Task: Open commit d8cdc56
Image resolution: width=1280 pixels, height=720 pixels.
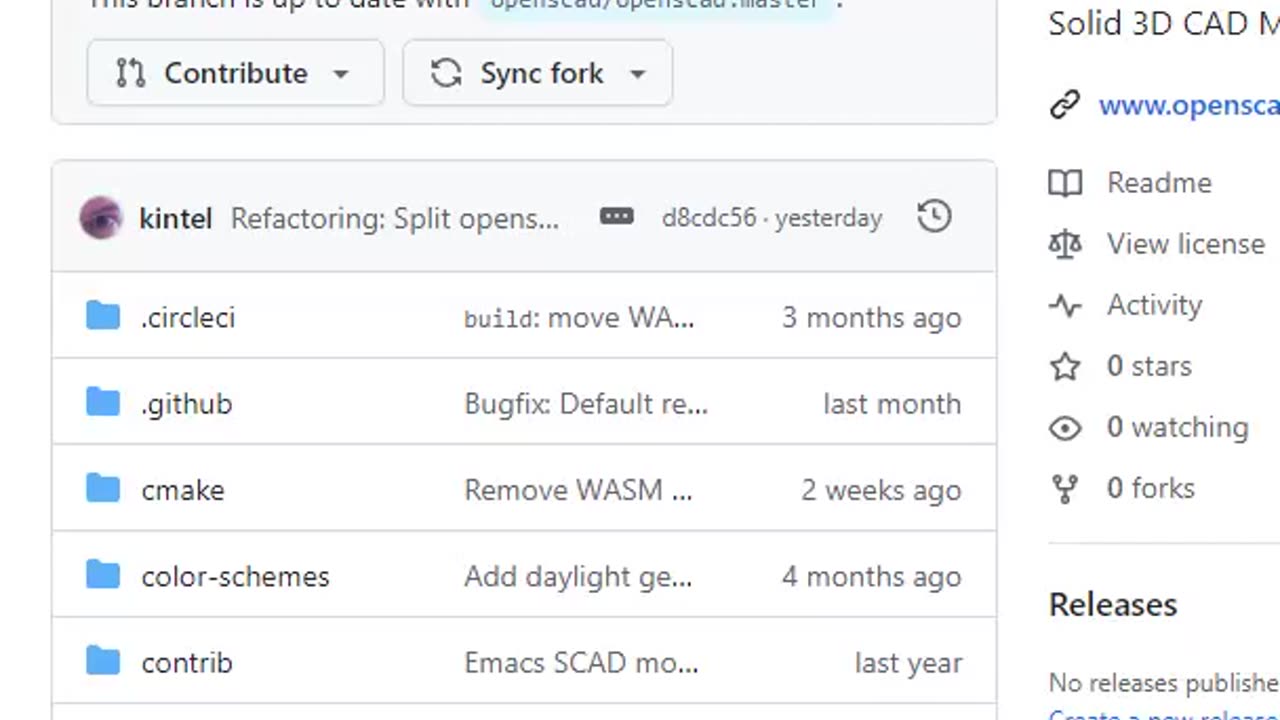Action: (x=709, y=218)
